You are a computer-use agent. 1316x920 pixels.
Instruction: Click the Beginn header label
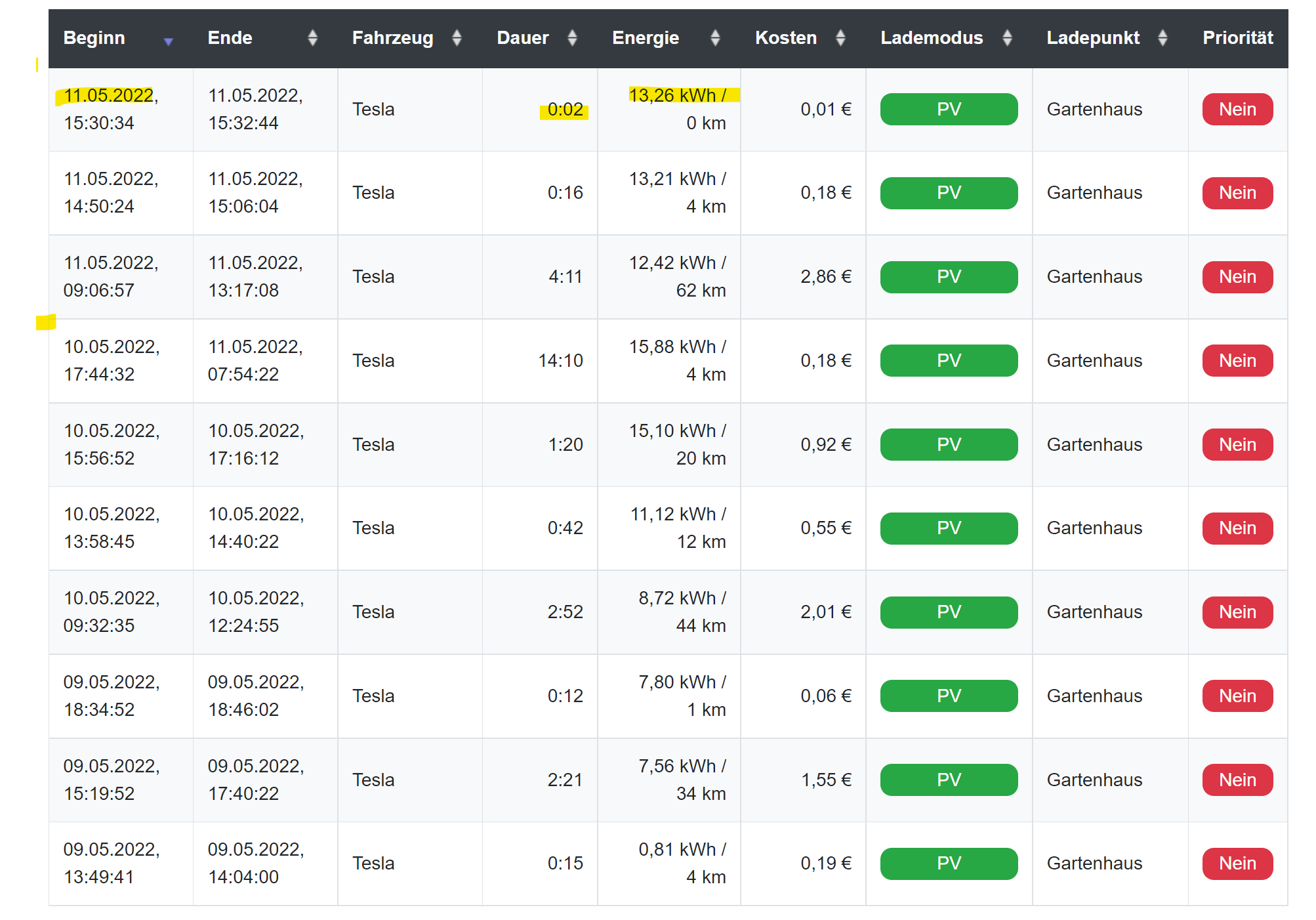(94, 38)
